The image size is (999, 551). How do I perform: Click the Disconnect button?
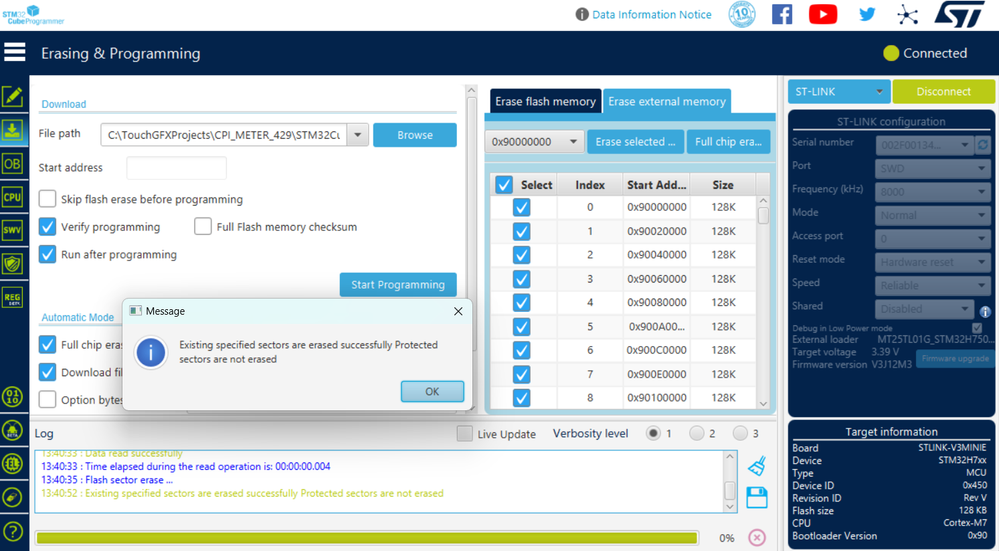pyautogui.click(x=944, y=92)
